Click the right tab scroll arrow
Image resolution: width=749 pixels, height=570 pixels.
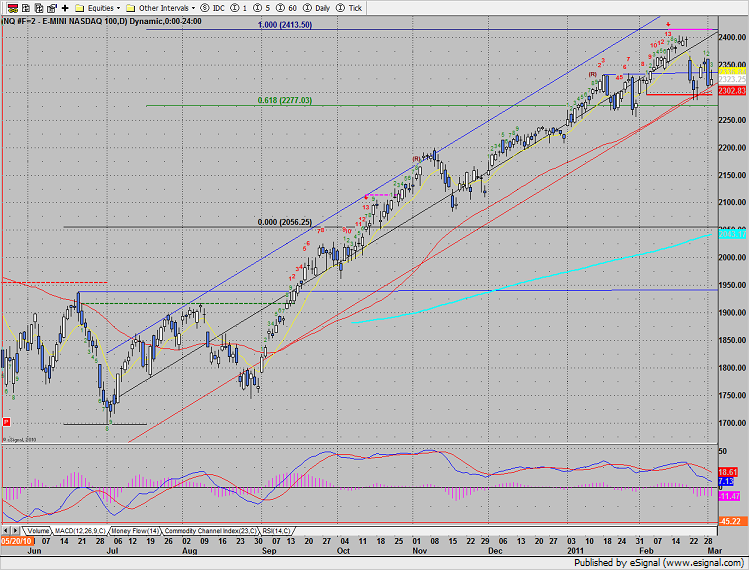point(15,531)
